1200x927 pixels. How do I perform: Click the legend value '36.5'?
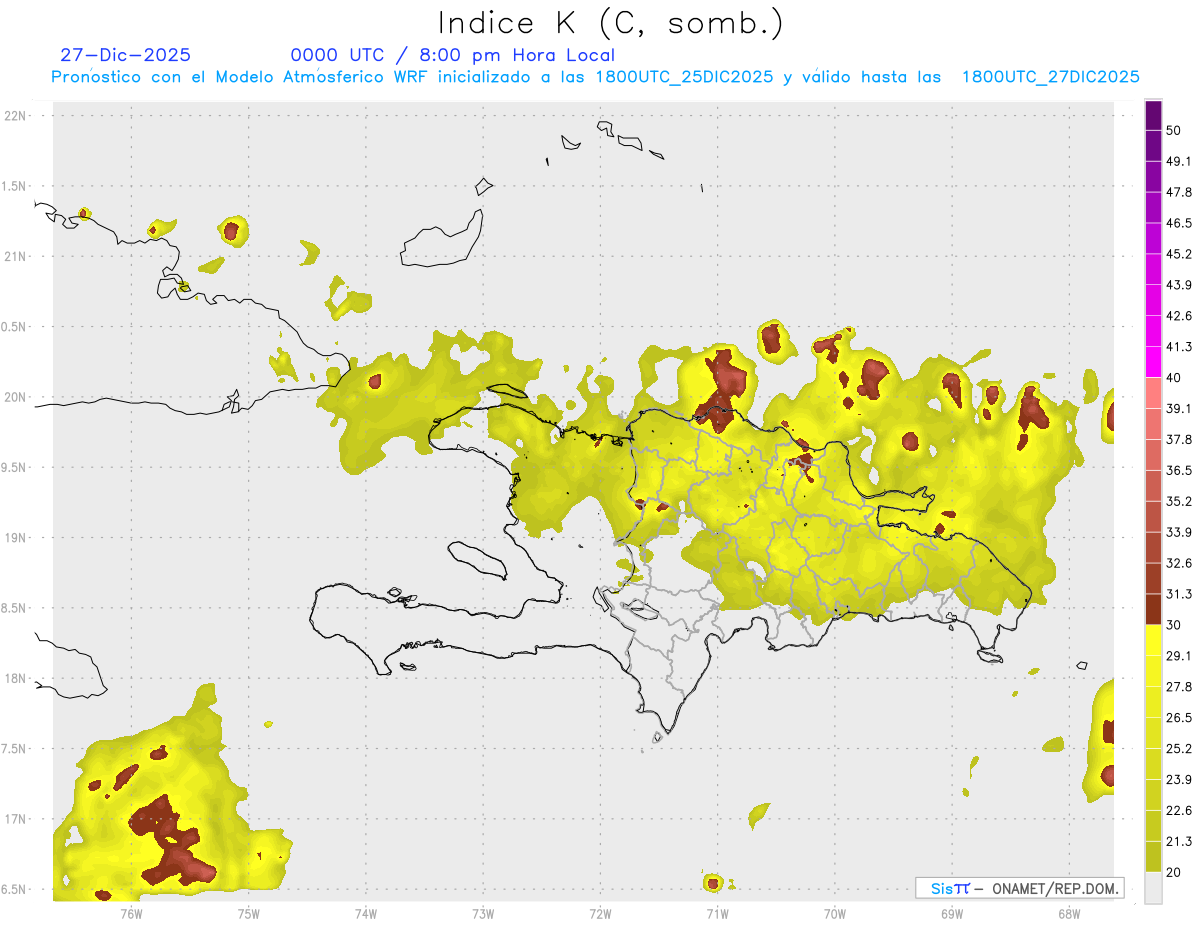(1178, 470)
